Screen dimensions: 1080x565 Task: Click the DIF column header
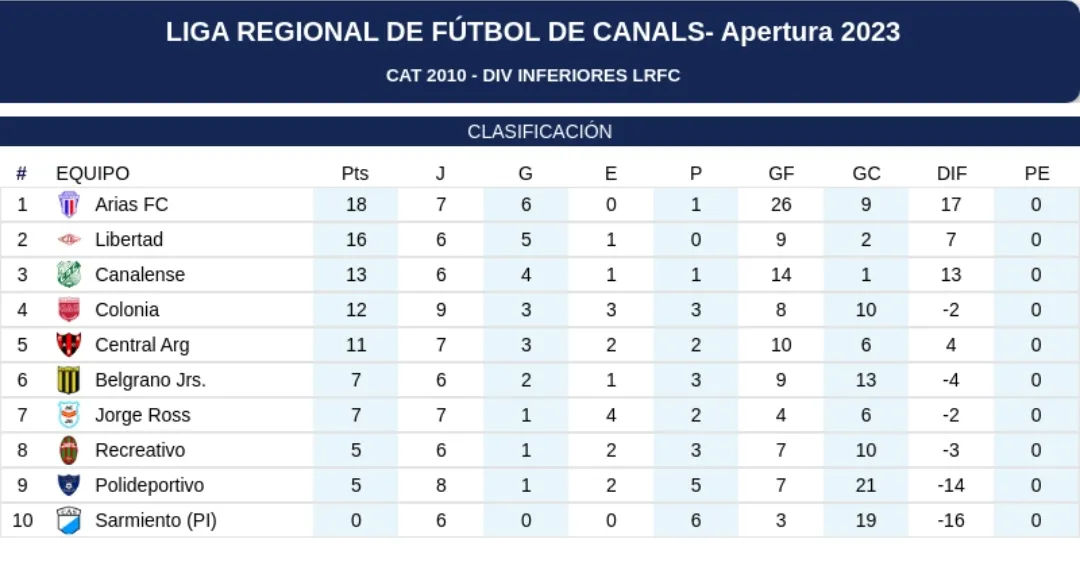pos(951,173)
